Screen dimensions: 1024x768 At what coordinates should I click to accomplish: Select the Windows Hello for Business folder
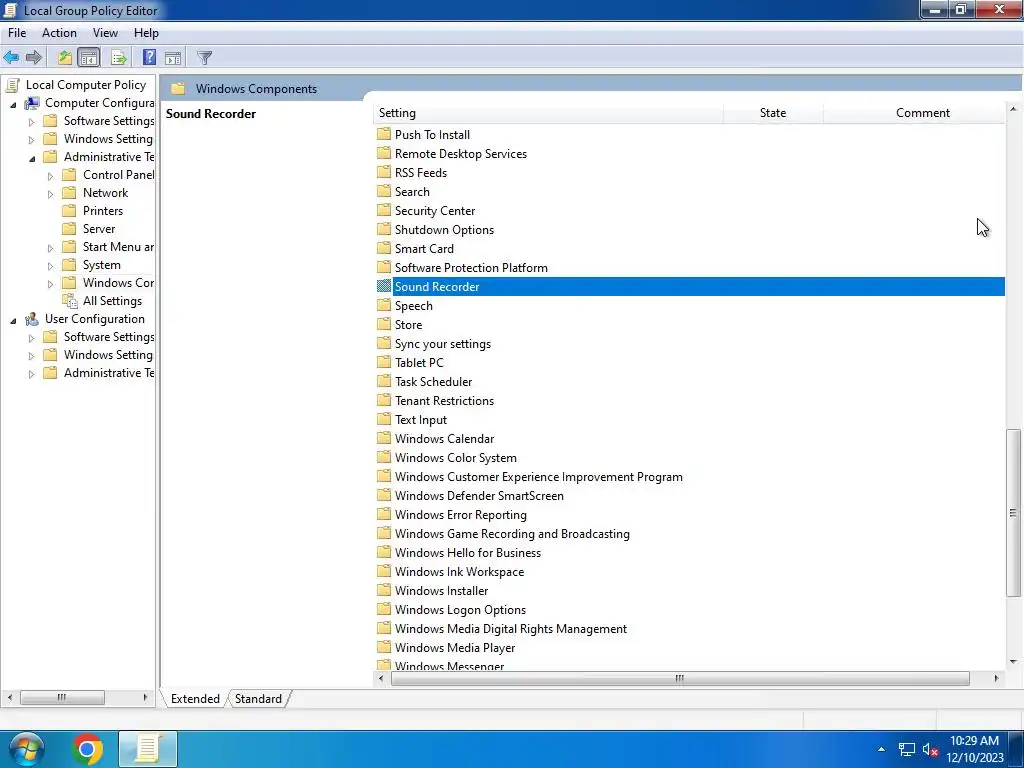[468, 552]
